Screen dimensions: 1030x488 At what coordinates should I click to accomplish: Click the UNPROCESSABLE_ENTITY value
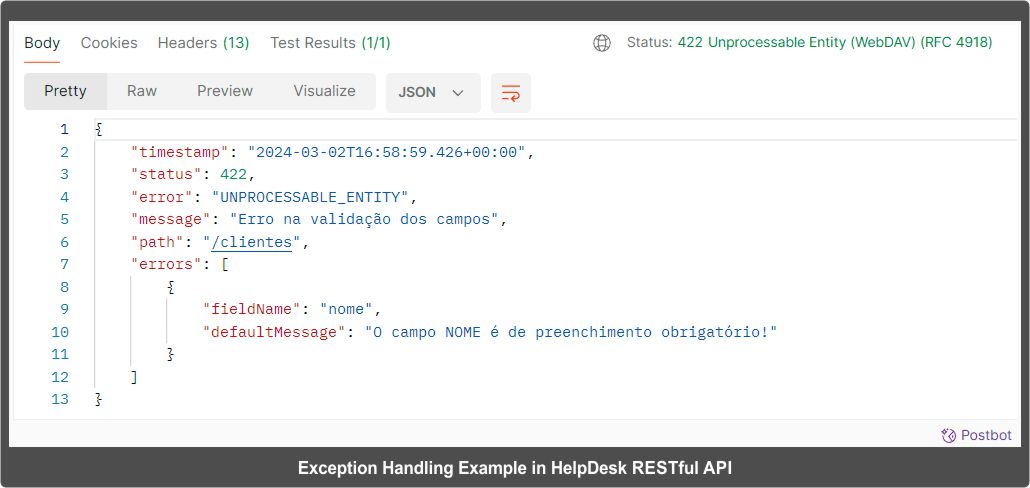(x=310, y=197)
